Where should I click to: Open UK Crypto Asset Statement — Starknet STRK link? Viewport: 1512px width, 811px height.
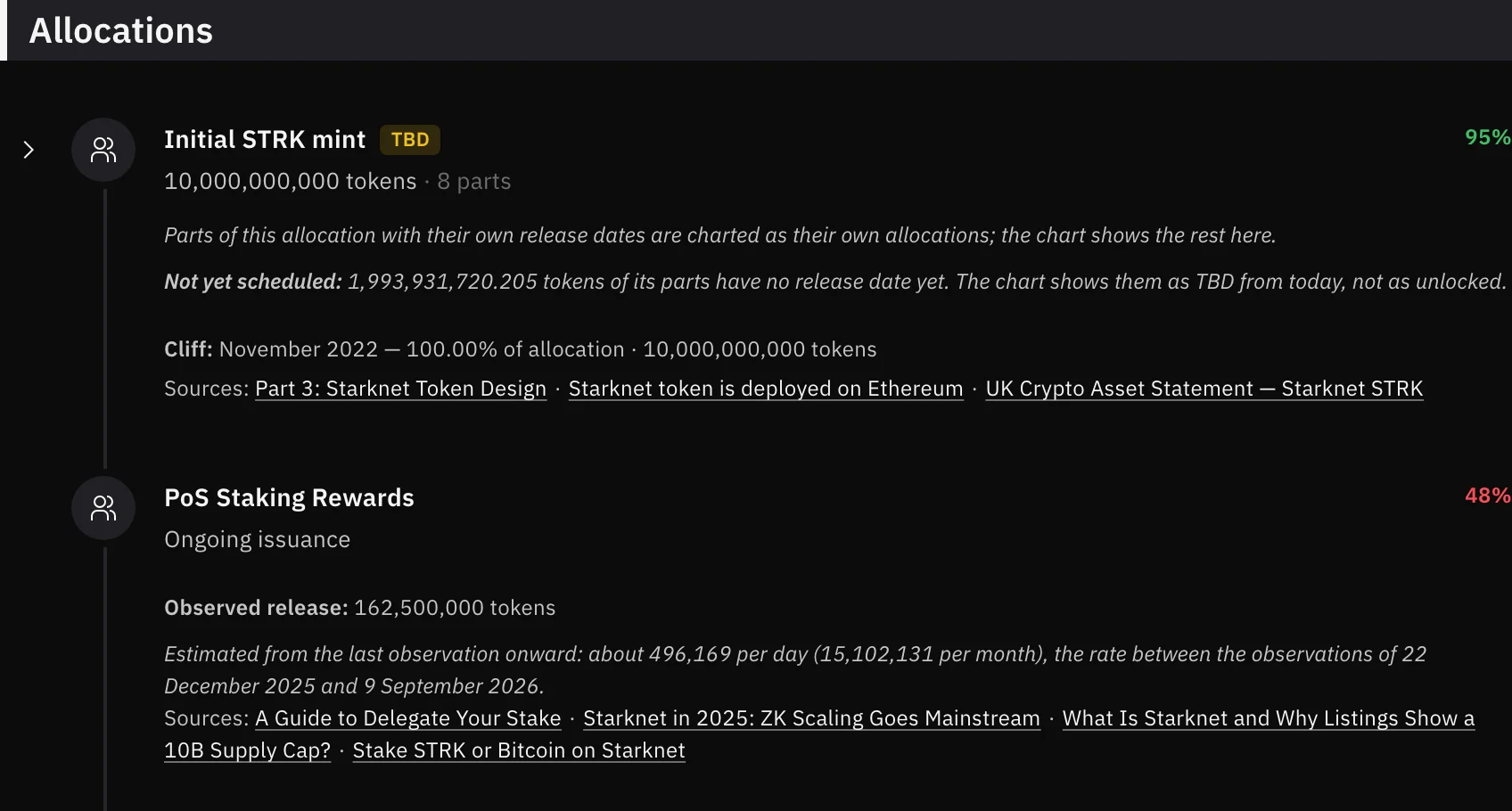pyautogui.click(x=1204, y=389)
